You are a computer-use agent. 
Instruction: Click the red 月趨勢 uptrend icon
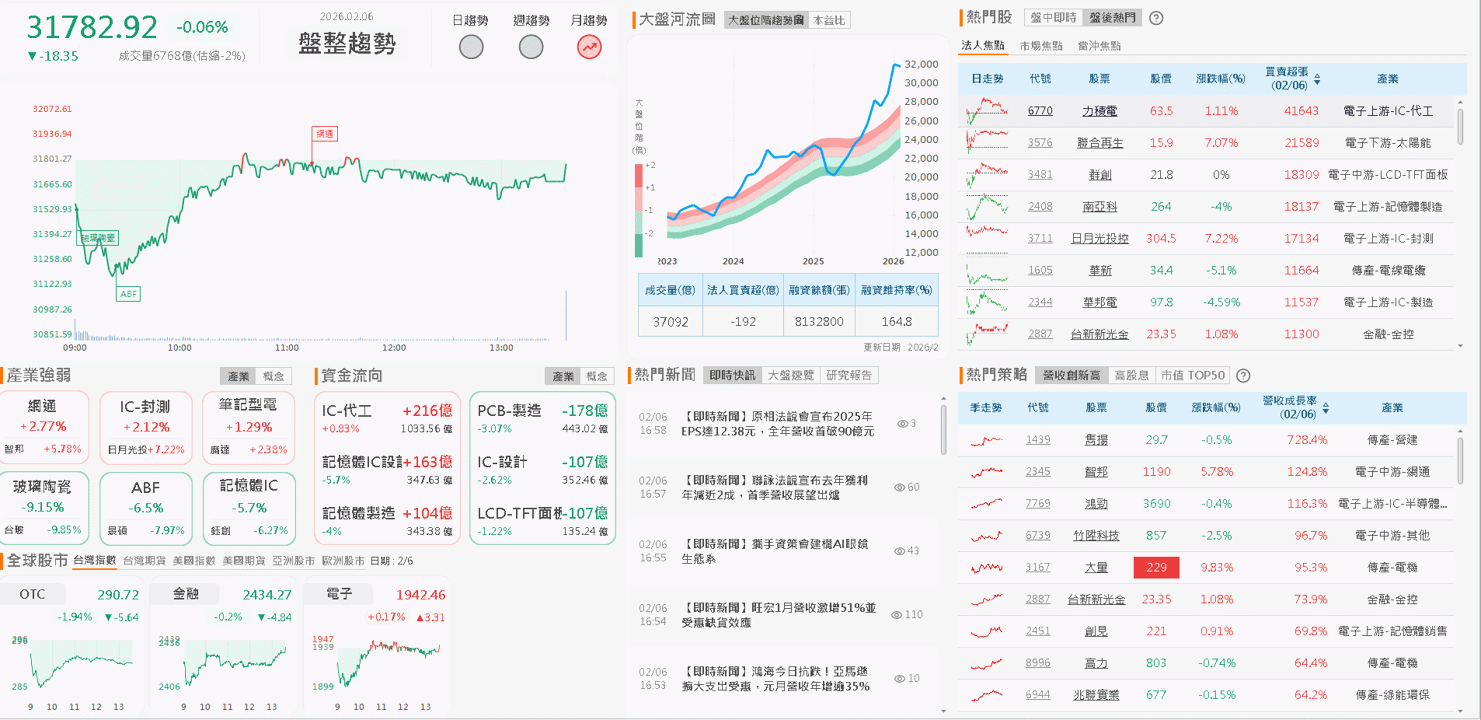coord(590,47)
